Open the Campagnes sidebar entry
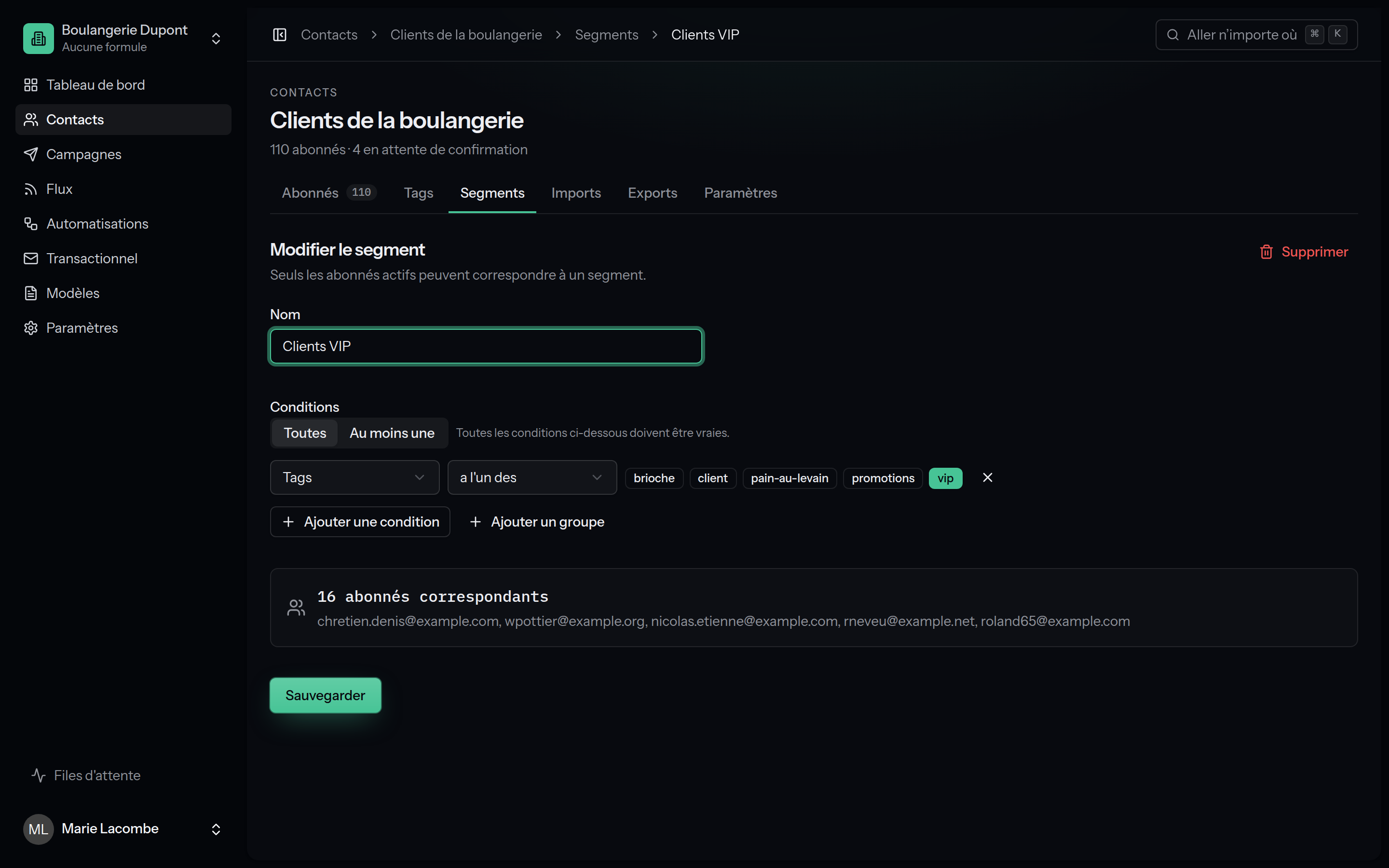The height and width of the screenshot is (868, 1389). (x=123, y=154)
